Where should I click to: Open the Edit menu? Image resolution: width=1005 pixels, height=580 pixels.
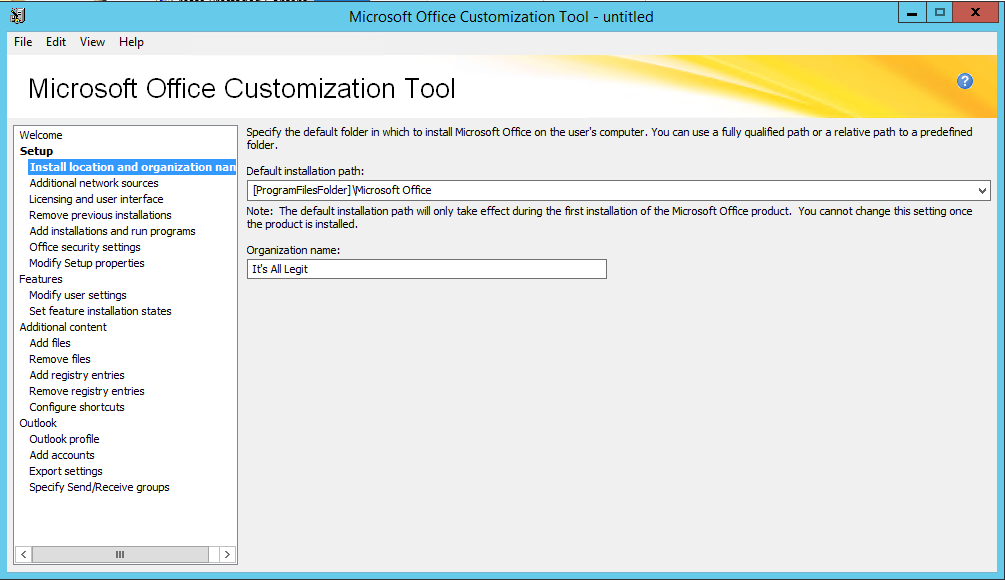(56, 42)
